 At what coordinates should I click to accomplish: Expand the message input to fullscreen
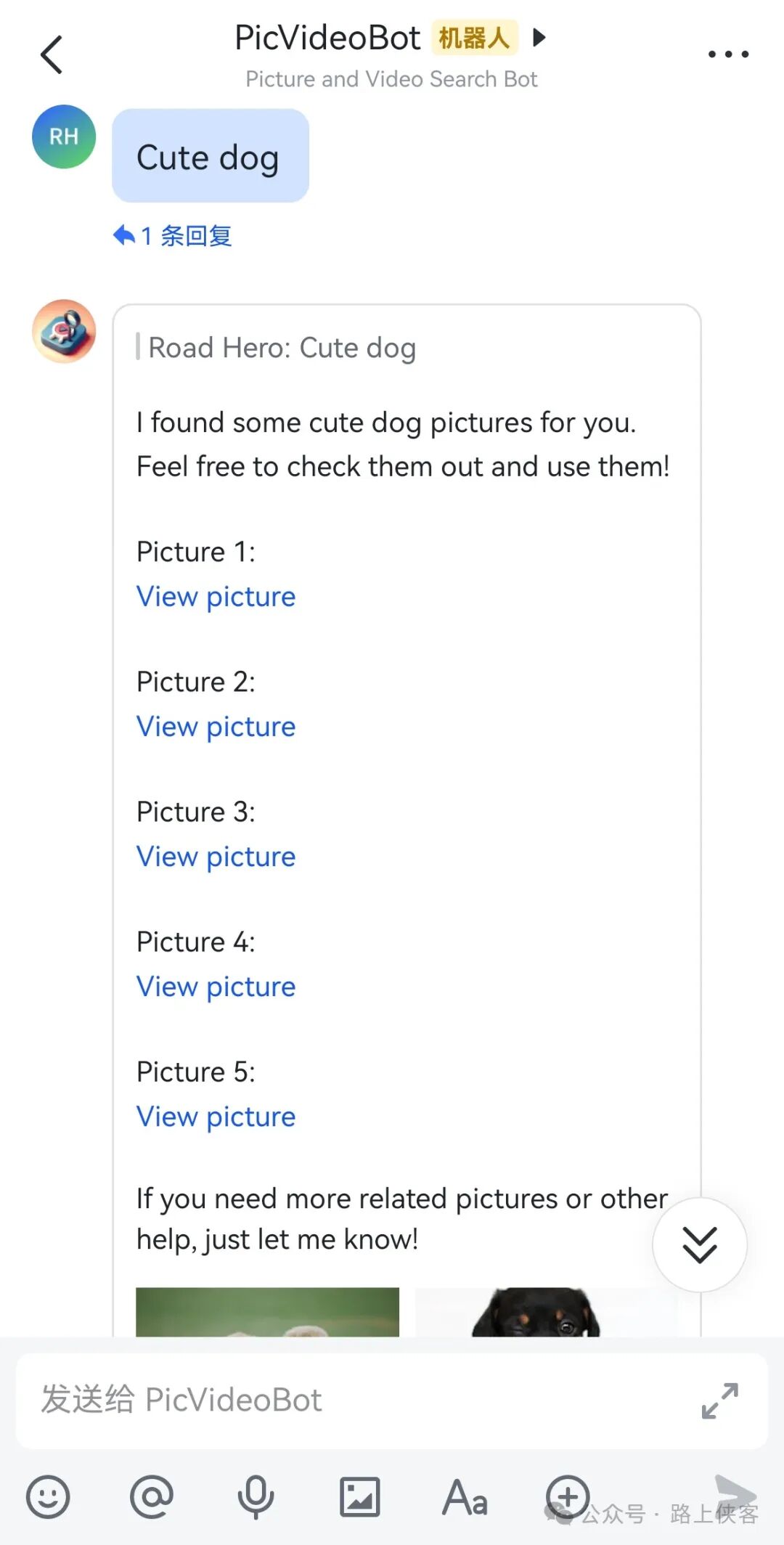tap(720, 1401)
